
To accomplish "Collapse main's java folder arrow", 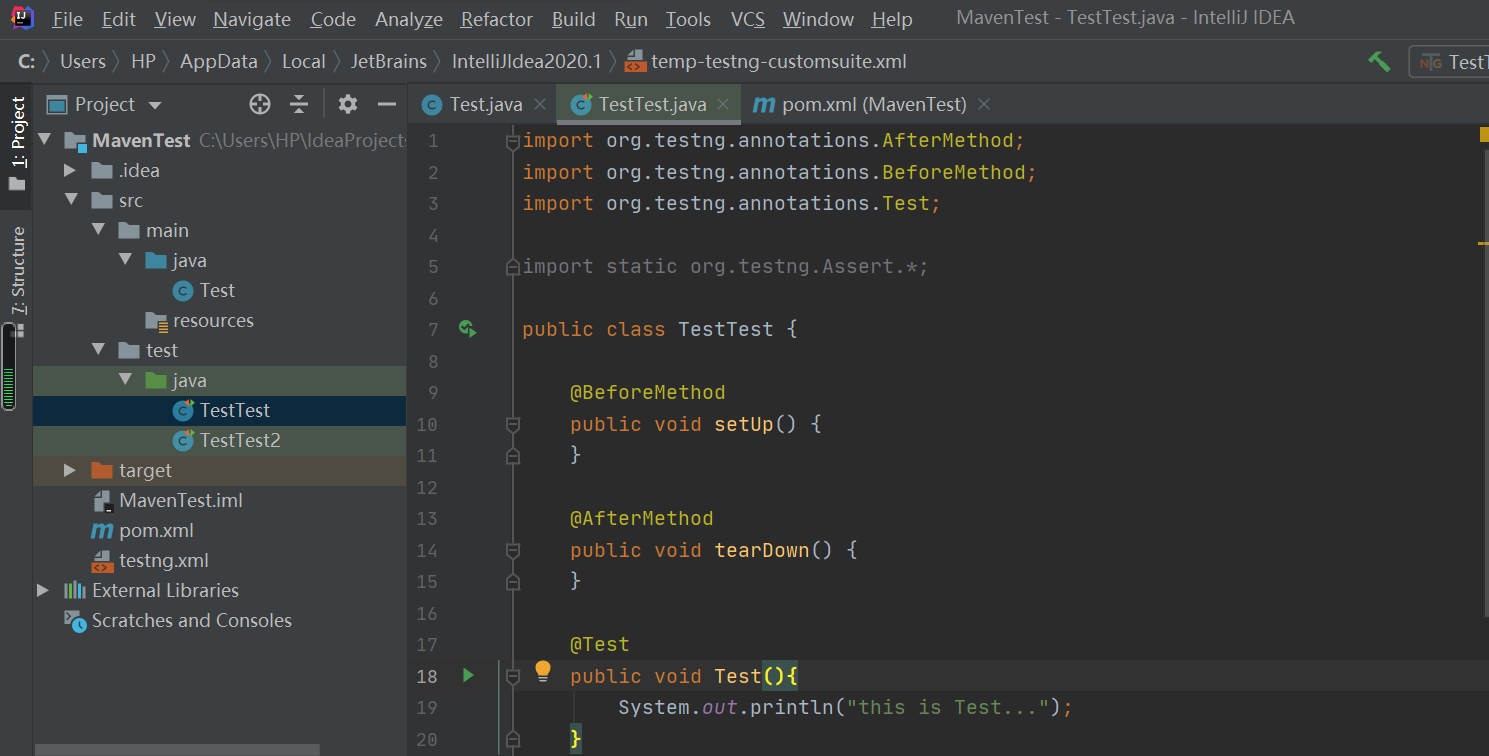I will tap(125, 260).
